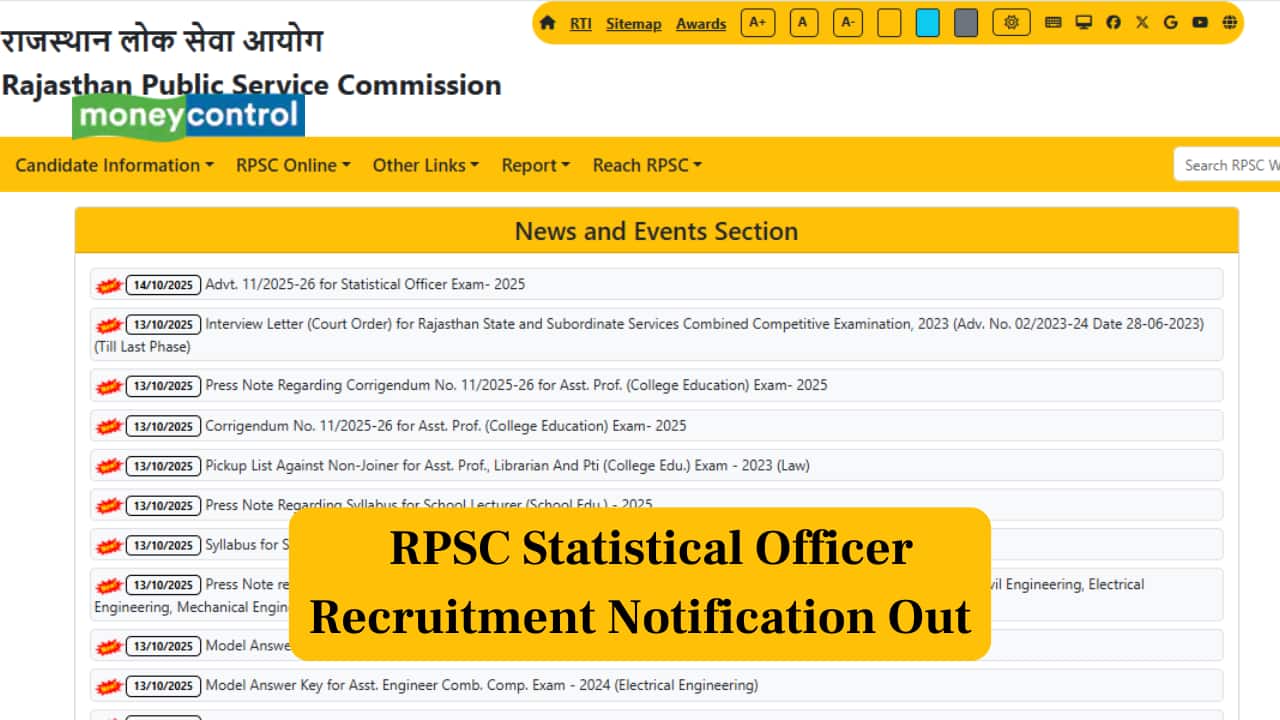Click the keyboard icon in top bar
1280x720 pixels.
pyautogui.click(x=1053, y=23)
